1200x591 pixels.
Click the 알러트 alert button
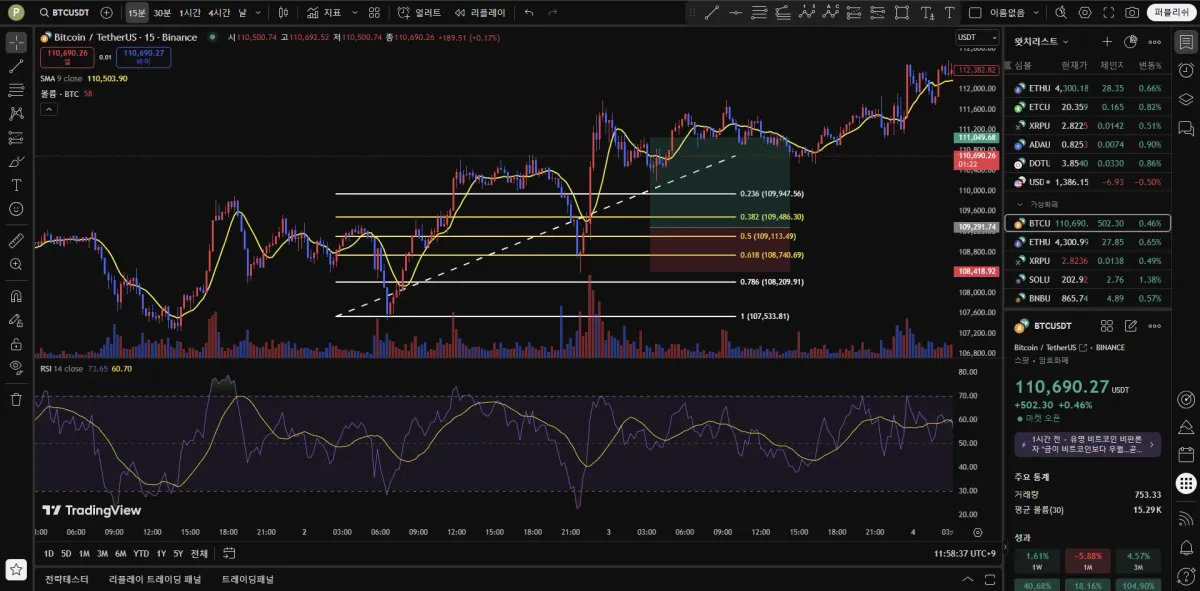pos(419,13)
